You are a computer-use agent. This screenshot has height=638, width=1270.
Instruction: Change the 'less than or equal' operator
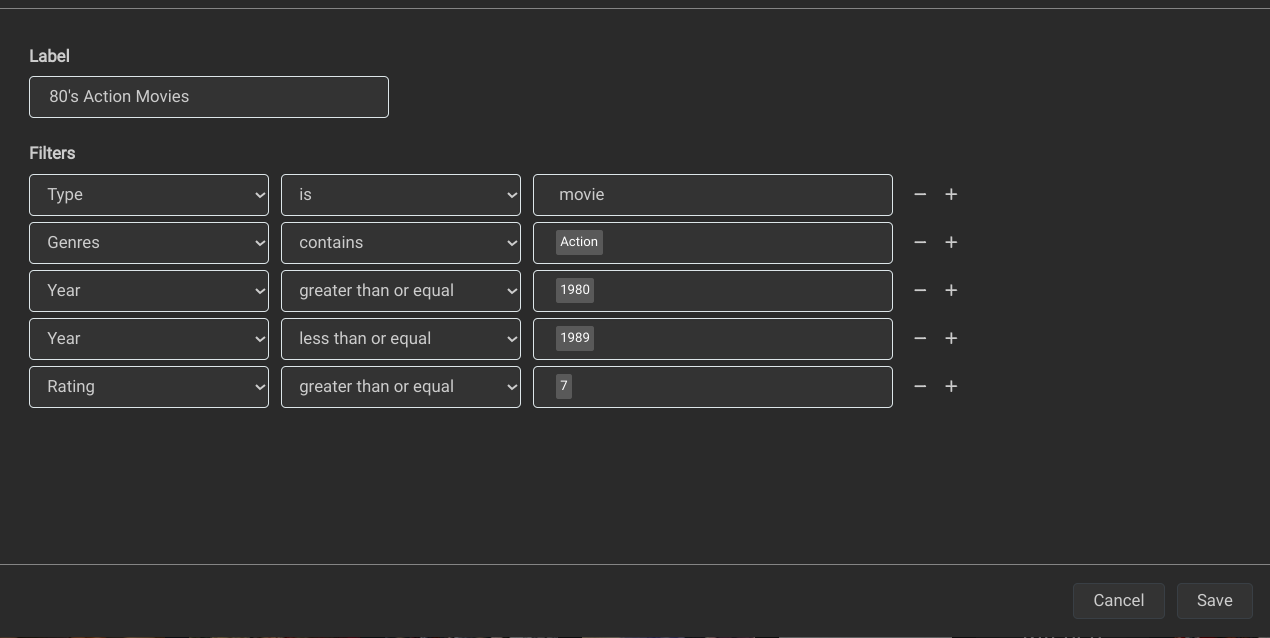pyautogui.click(x=400, y=339)
